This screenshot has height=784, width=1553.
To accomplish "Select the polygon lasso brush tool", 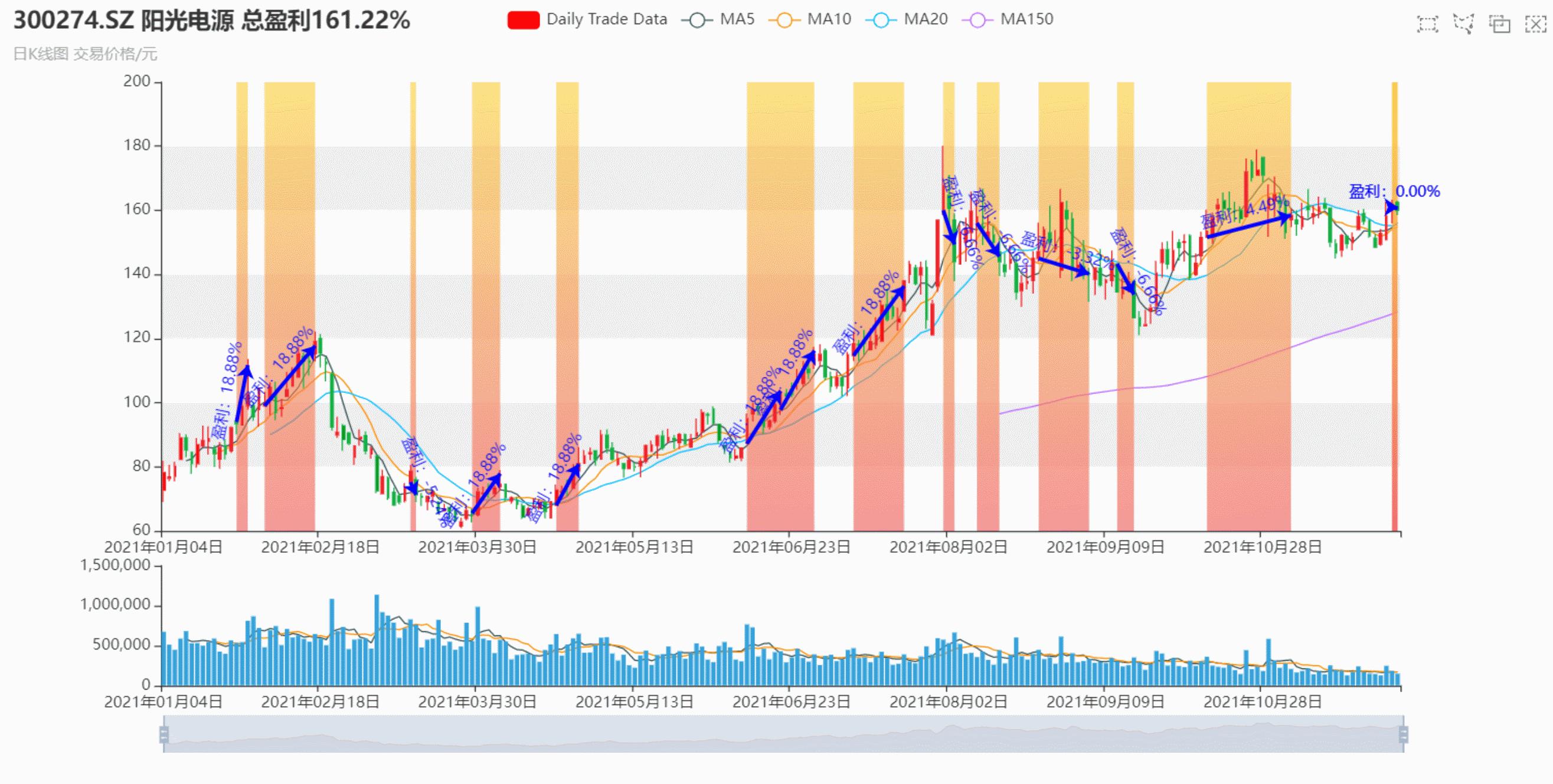I will click(1463, 24).
